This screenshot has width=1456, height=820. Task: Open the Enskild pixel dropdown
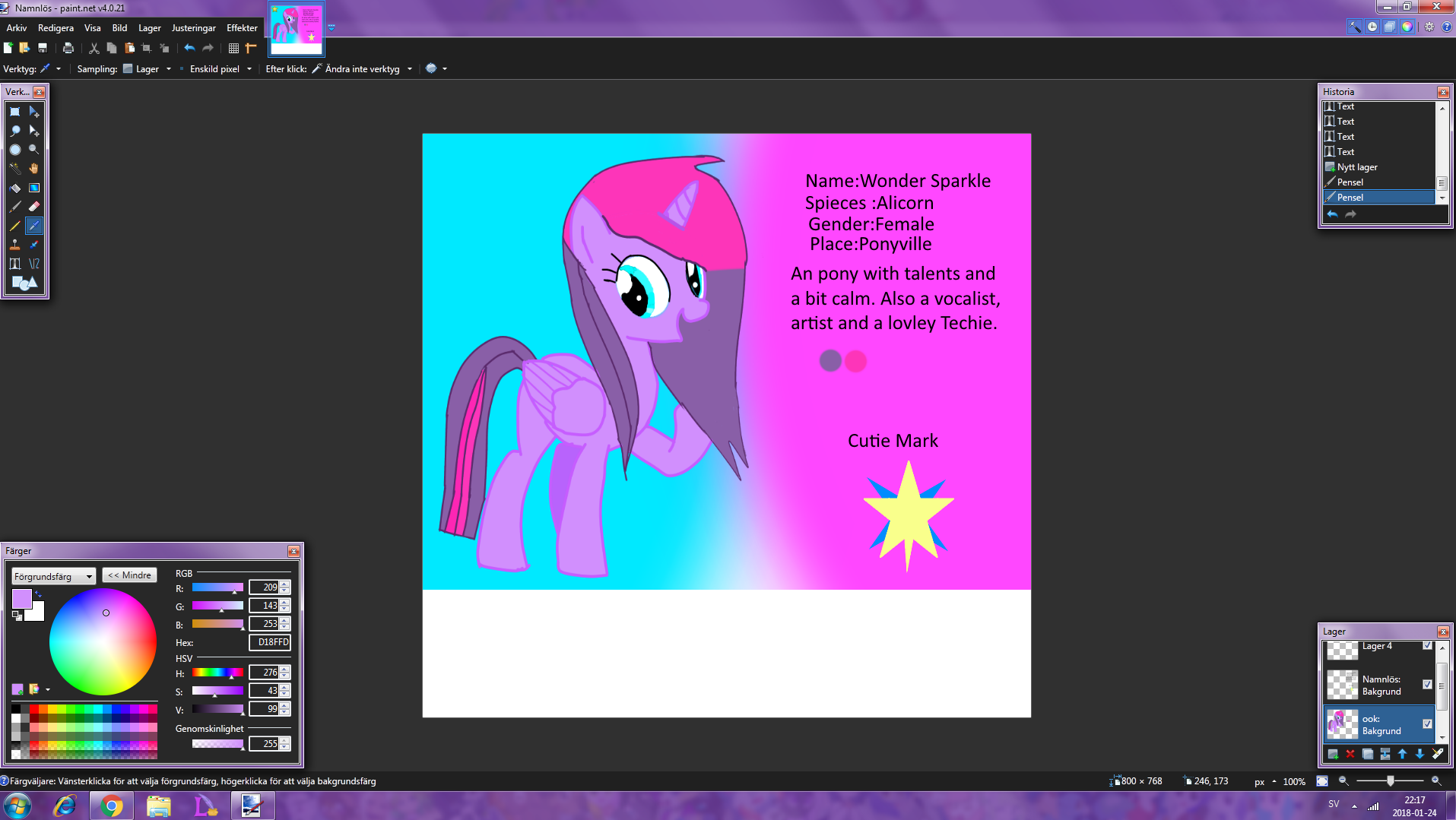[x=249, y=69]
